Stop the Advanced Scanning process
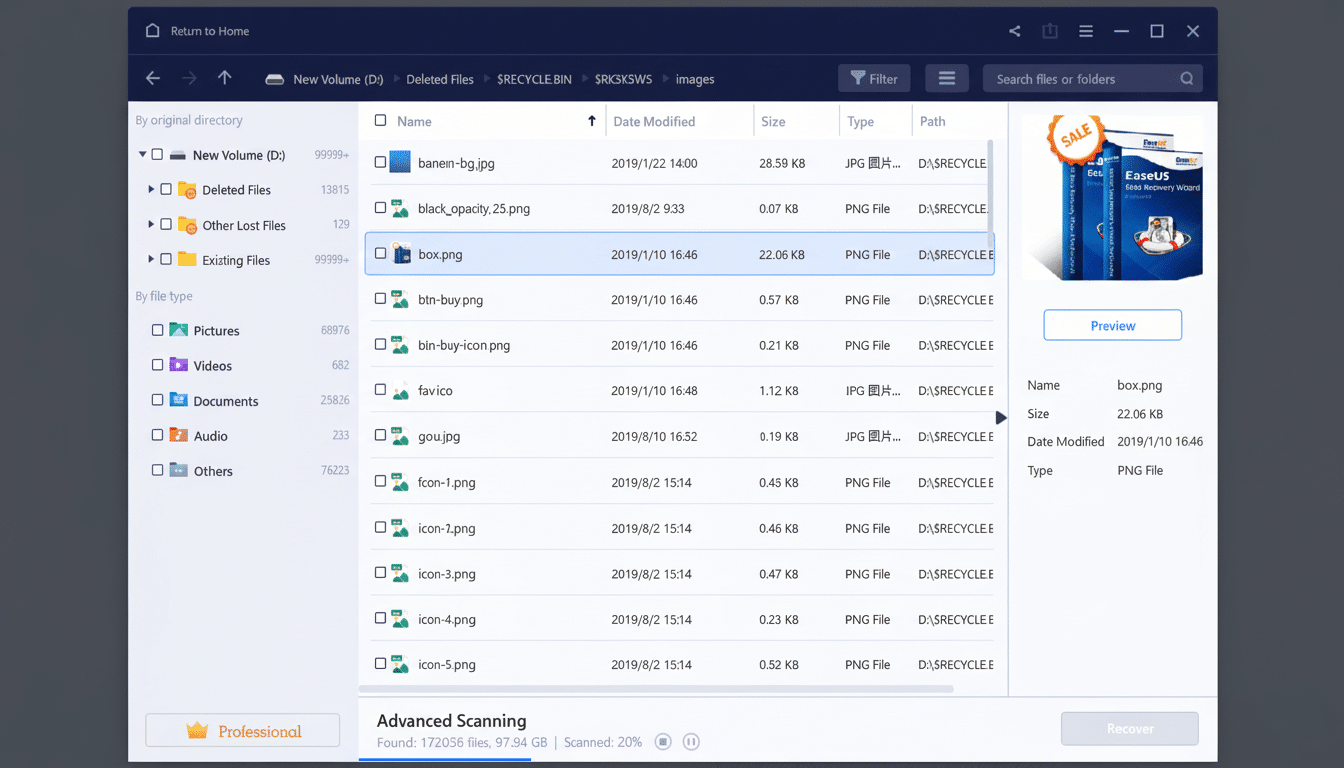Viewport: 1344px width, 768px height. 663,741
